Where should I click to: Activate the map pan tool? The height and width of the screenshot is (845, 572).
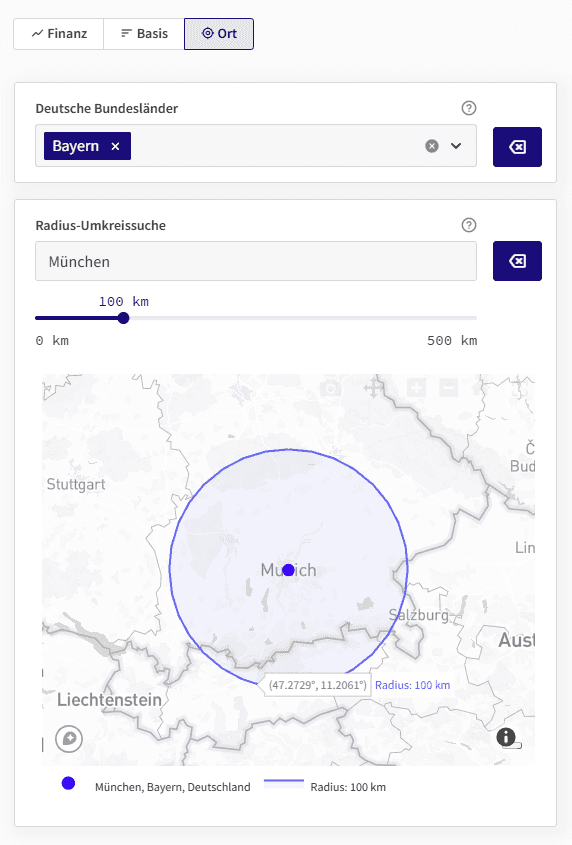pos(373,387)
